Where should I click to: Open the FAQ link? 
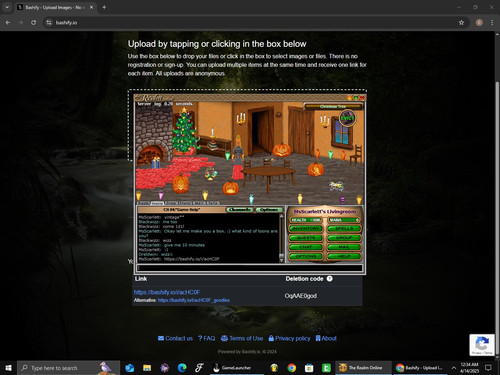[206, 338]
